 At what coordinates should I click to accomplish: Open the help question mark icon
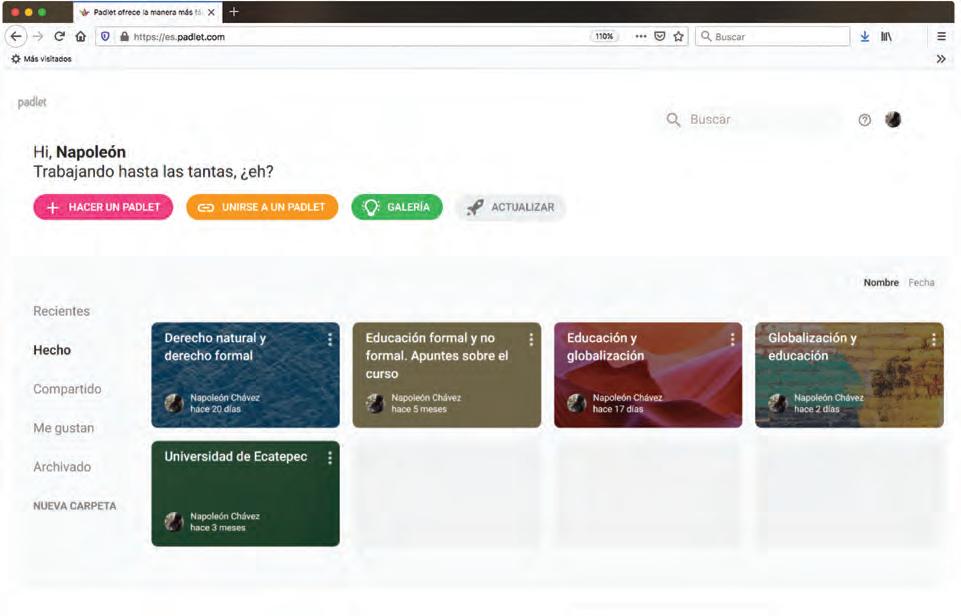click(x=864, y=120)
